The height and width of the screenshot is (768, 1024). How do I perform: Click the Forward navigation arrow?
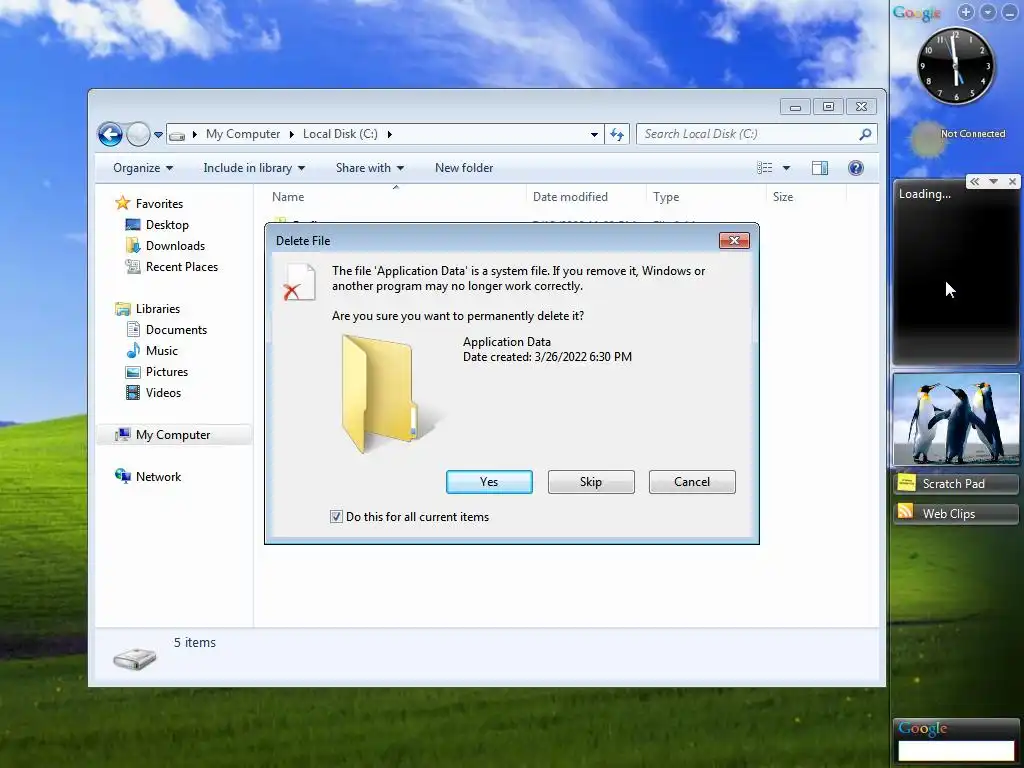coord(138,135)
